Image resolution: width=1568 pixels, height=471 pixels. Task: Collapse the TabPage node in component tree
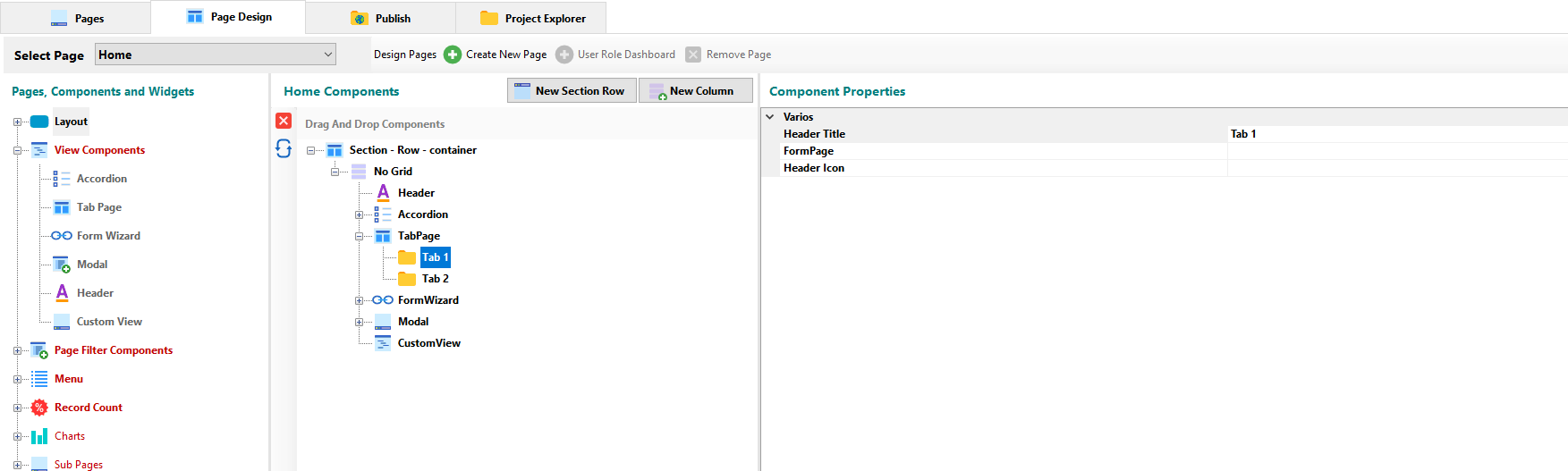pos(359,236)
